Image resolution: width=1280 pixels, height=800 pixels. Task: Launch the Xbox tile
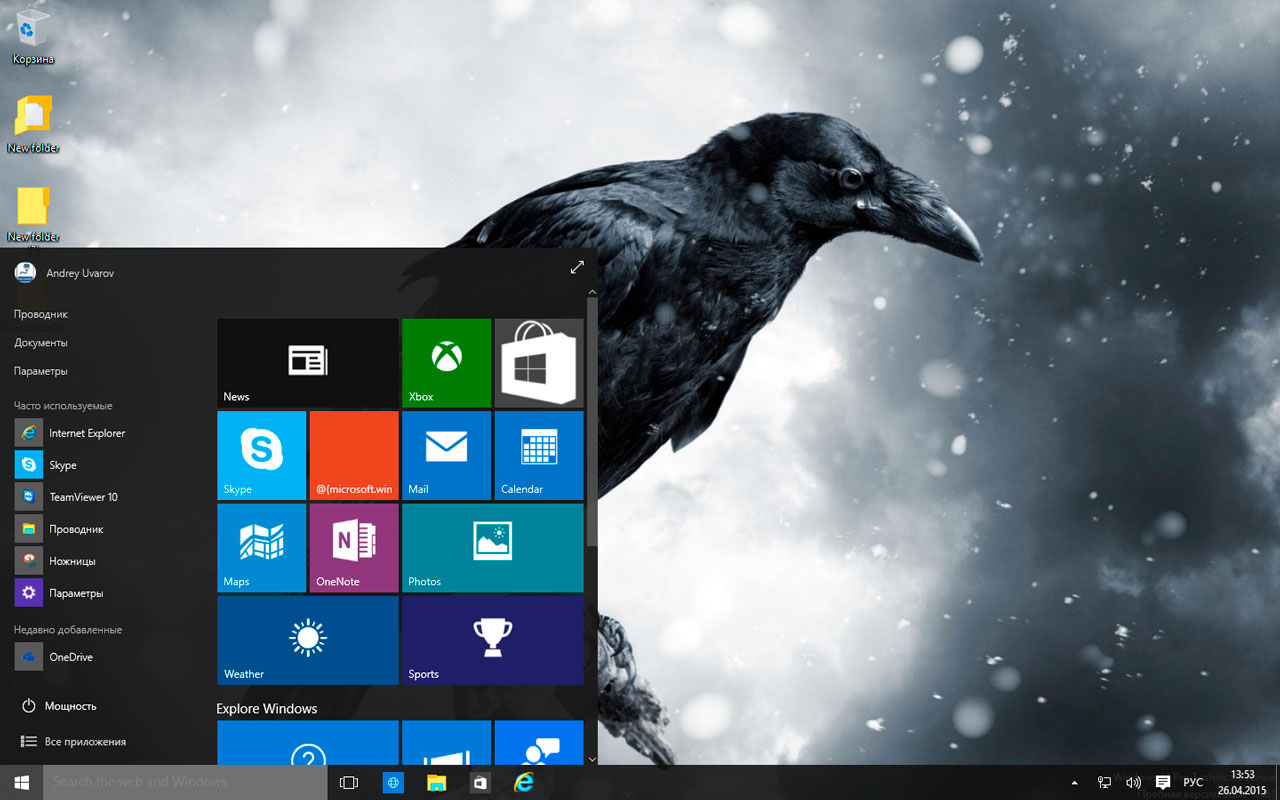point(446,363)
